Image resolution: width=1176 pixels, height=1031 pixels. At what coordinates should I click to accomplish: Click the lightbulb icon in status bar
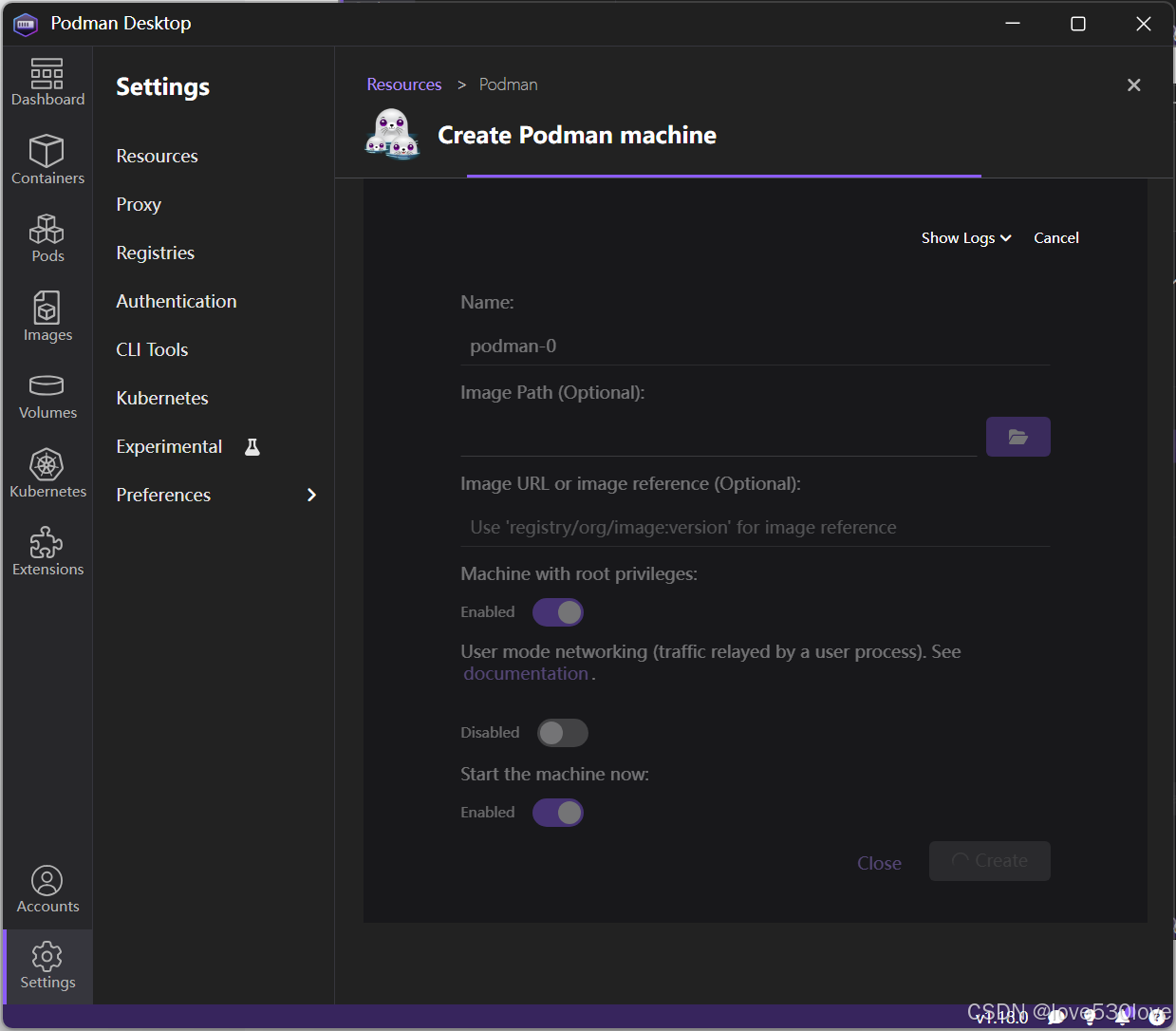coord(1090,1017)
